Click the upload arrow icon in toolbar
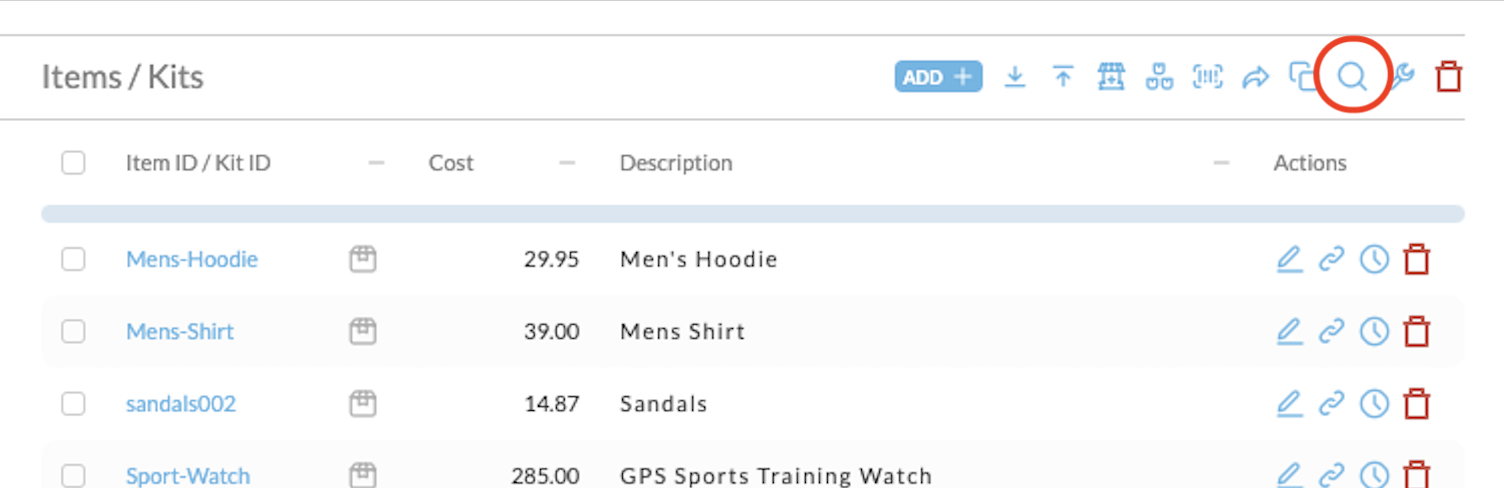The width and height of the screenshot is (1504, 488). click(x=1063, y=77)
